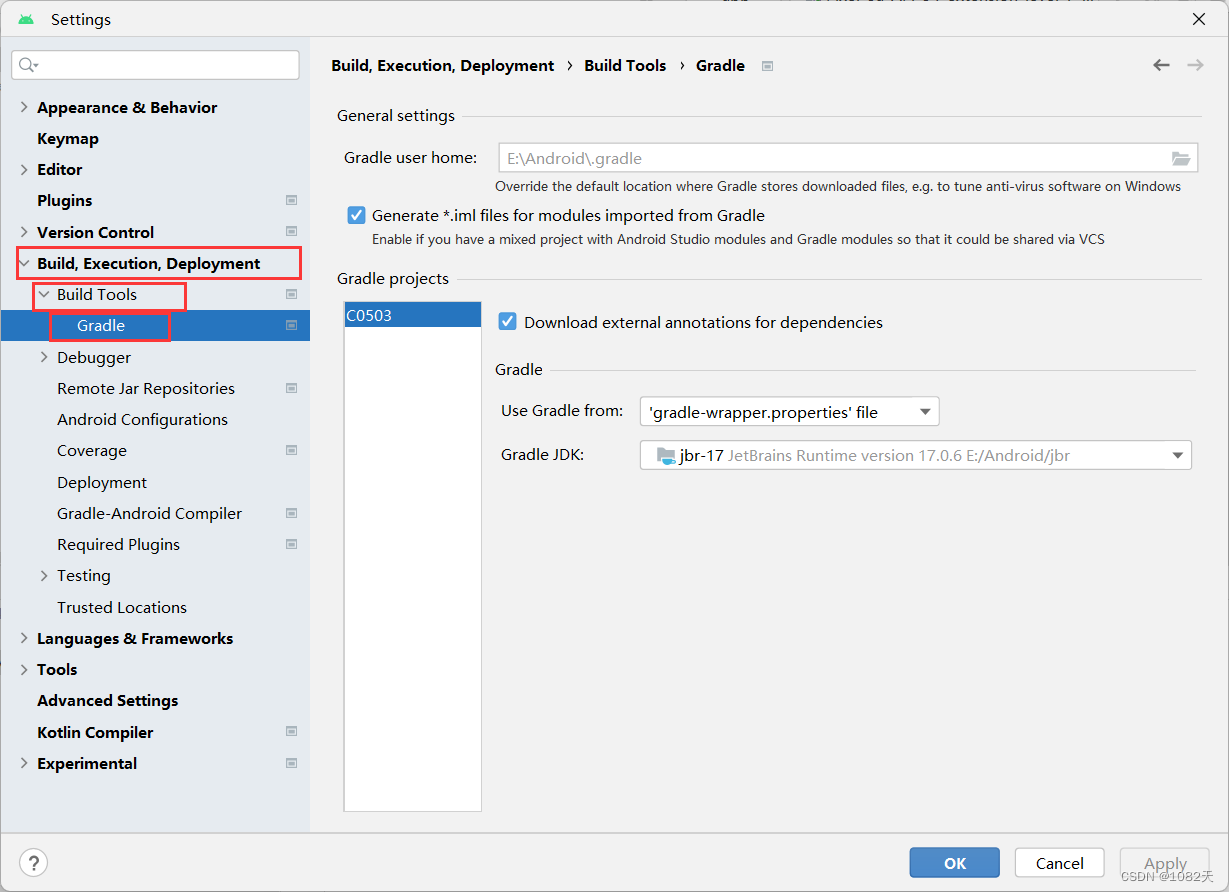Select Keymap in settings tree
Image resolution: width=1229 pixels, height=892 pixels.
click(67, 138)
